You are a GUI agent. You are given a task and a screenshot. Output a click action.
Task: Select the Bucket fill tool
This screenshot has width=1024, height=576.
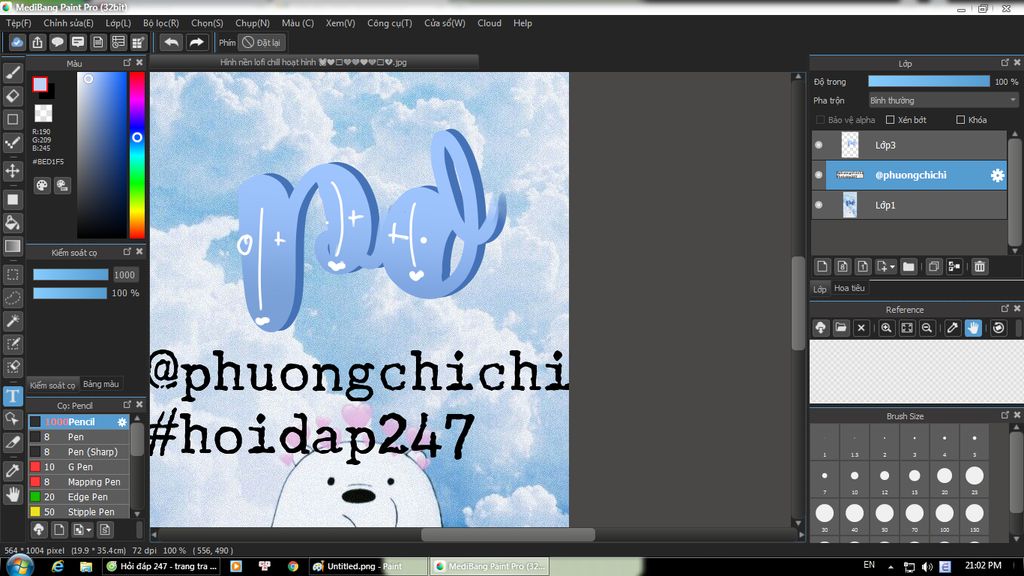coord(12,223)
